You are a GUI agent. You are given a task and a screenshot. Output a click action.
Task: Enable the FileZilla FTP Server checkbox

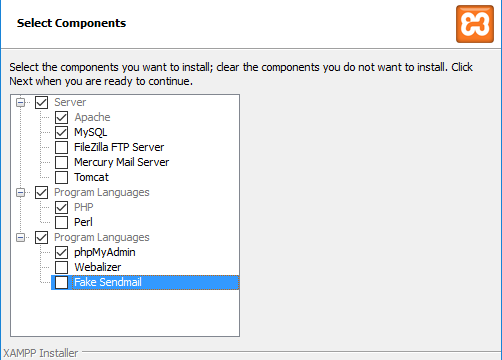click(61, 147)
